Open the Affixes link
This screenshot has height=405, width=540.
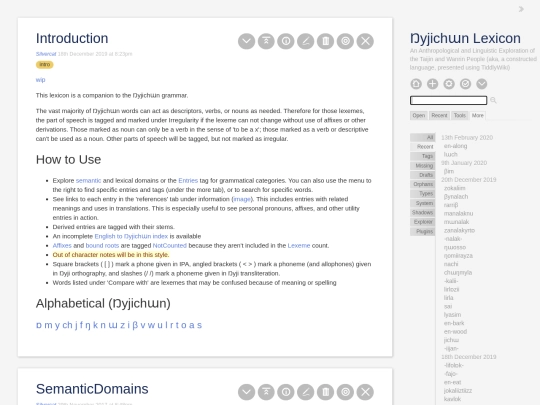pos(62,246)
